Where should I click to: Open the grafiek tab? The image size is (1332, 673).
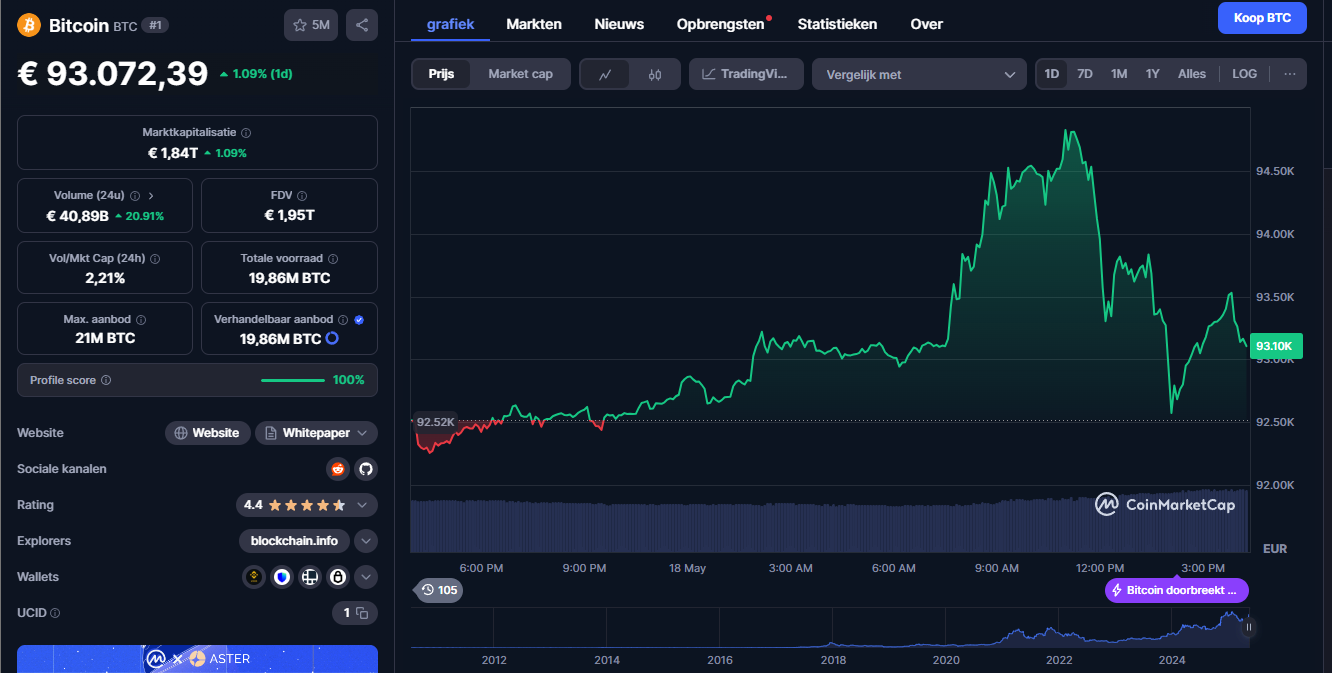coord(450,24)
